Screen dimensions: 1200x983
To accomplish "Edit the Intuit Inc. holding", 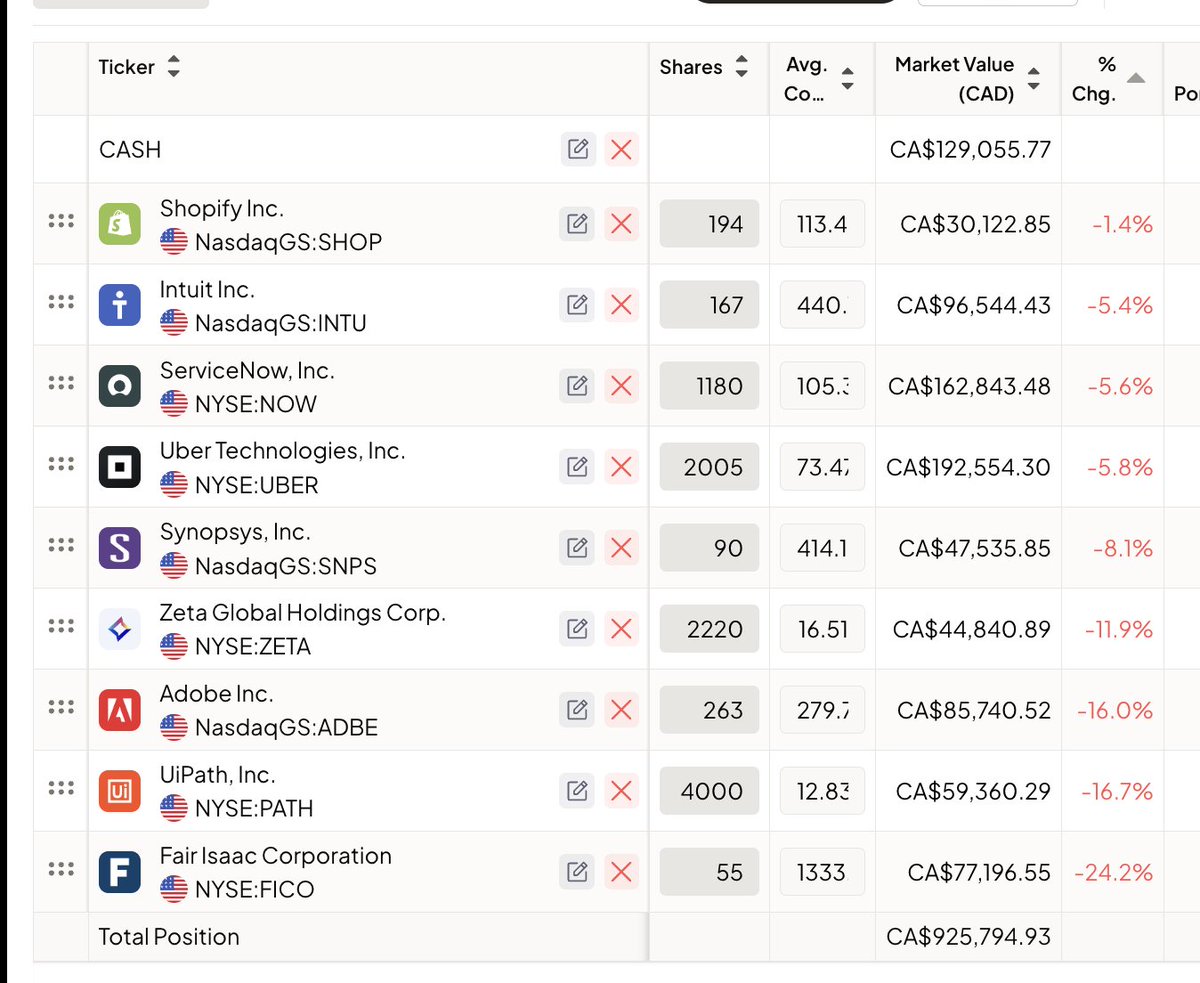I will click(577, 305).
